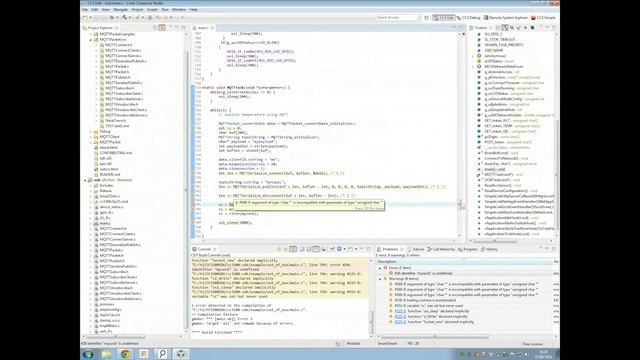640x360 pixels.
Task: Select the Call Hierarchy tab
Action: (x=441, y=249)
